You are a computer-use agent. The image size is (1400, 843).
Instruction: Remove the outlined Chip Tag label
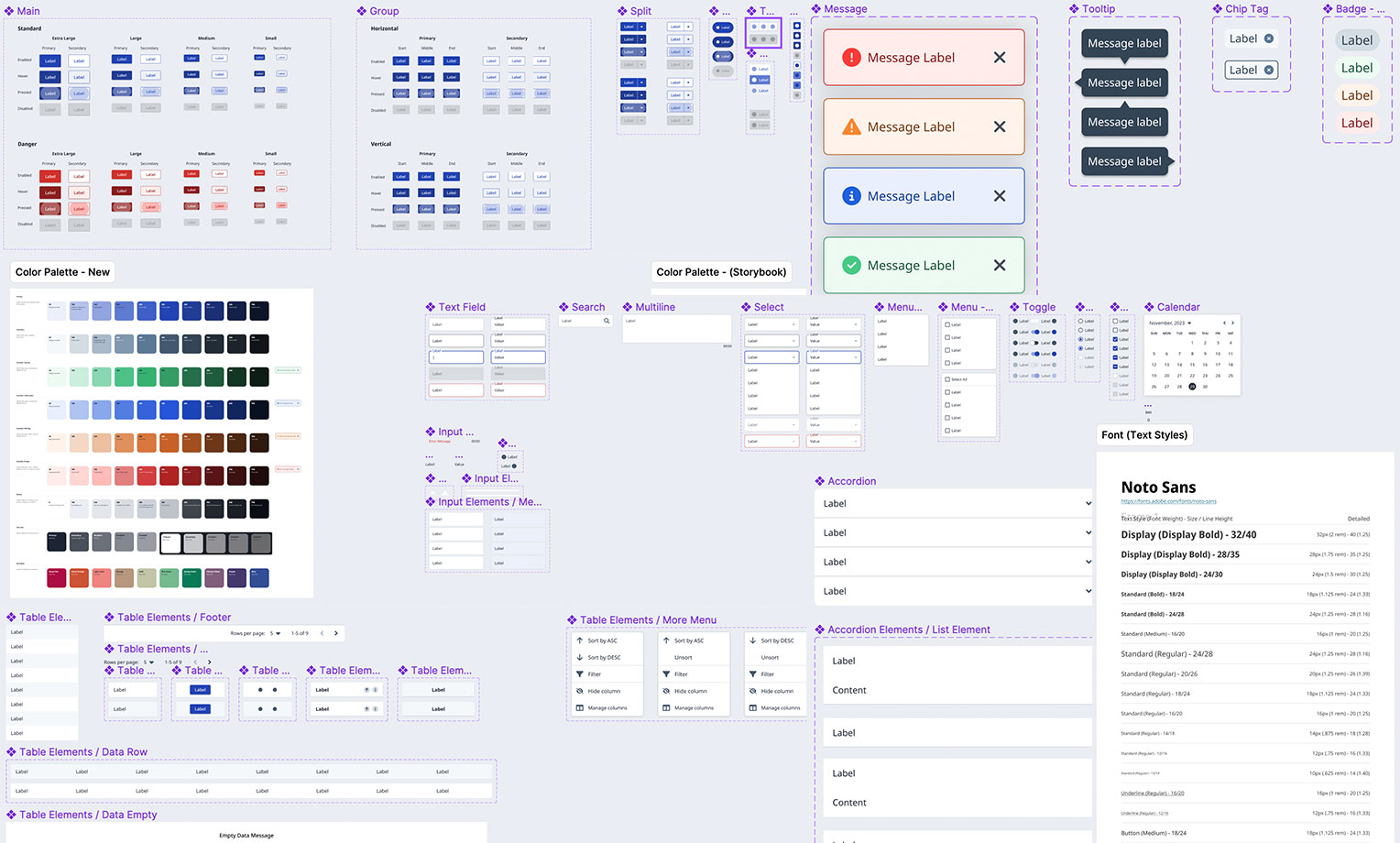tap(1269, 70)
